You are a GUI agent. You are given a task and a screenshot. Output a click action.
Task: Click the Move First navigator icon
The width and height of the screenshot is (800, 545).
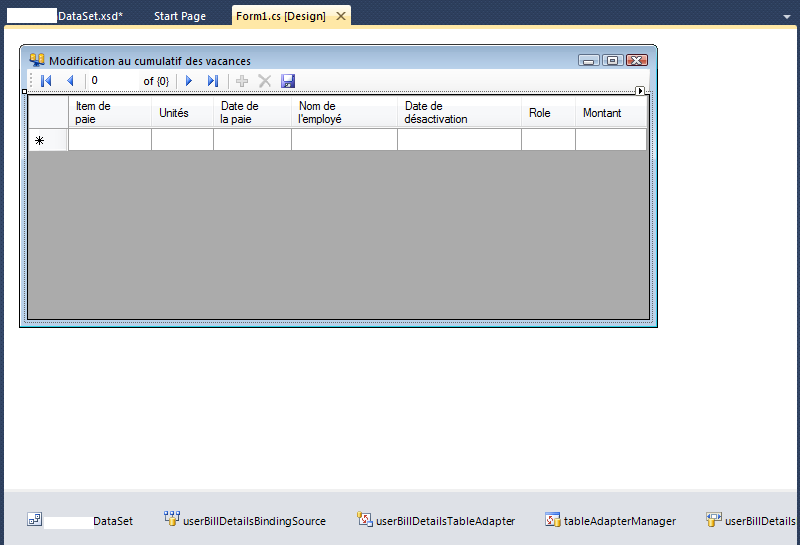click(46, 81)
